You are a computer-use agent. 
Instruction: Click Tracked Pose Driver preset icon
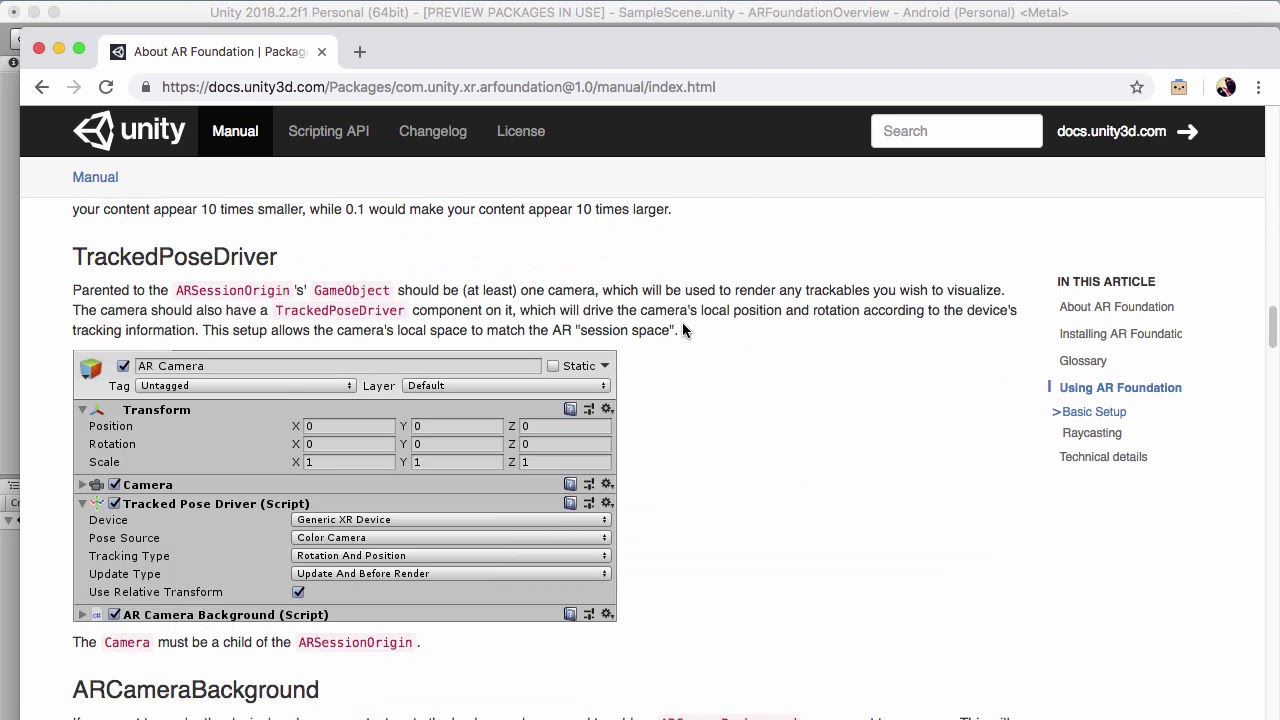(x=589, y=503)
